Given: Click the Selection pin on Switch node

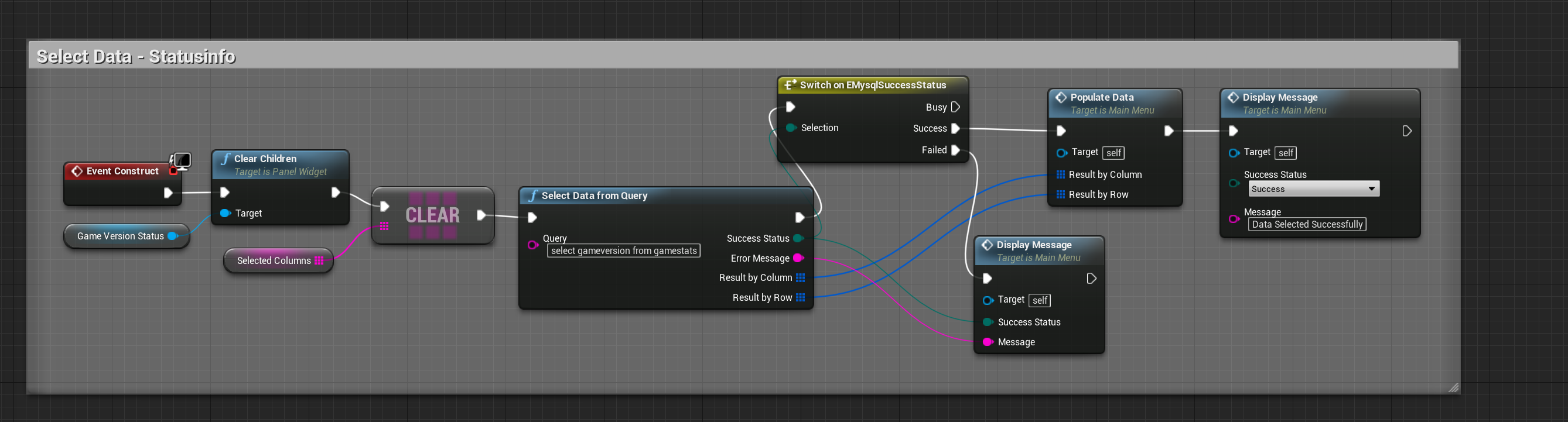Looking at the screenshot, I should coord(791,128).
